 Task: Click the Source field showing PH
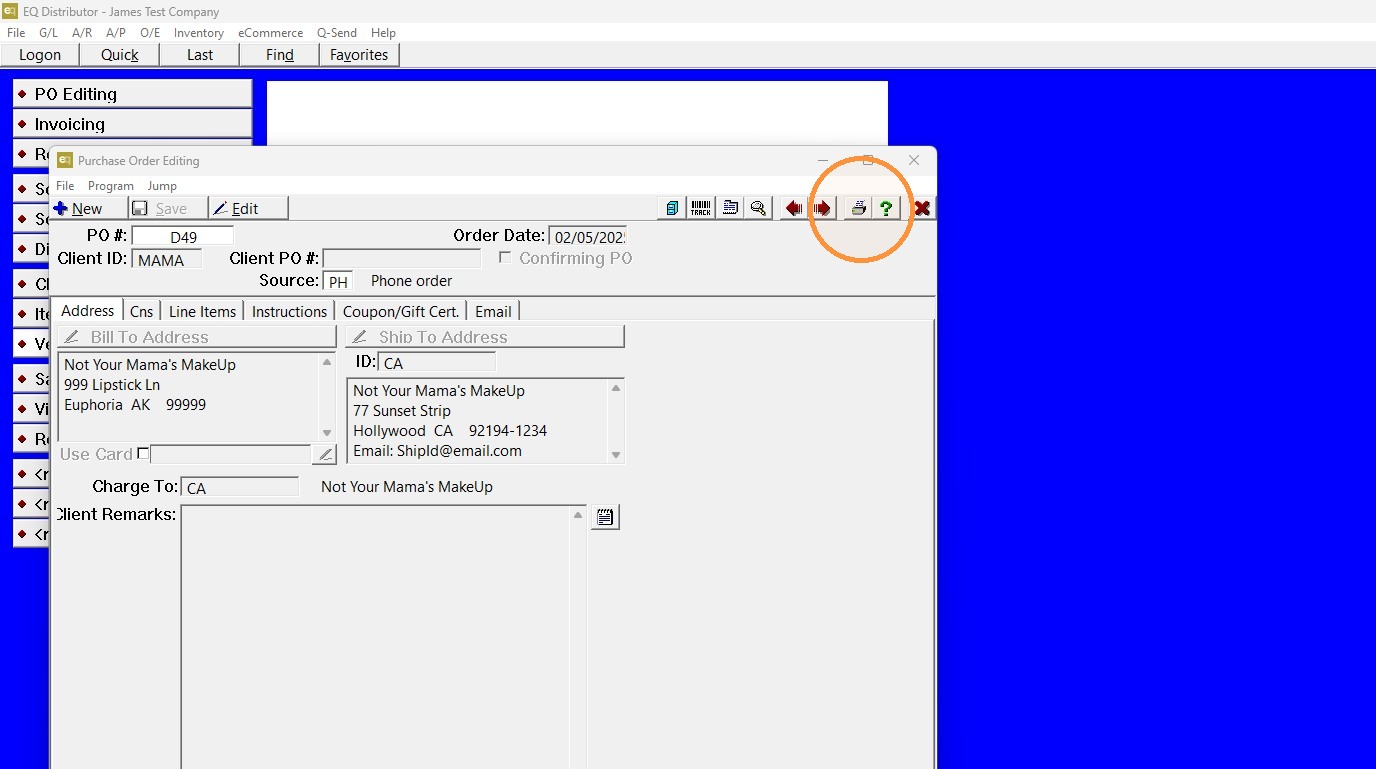point(338,282)
